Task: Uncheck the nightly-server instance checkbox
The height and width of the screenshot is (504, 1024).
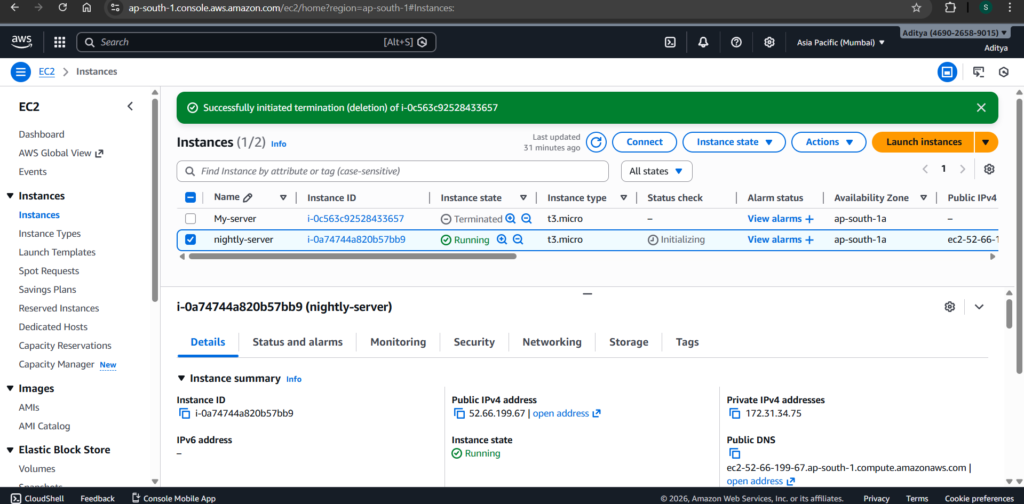Action: click(191, 240)
